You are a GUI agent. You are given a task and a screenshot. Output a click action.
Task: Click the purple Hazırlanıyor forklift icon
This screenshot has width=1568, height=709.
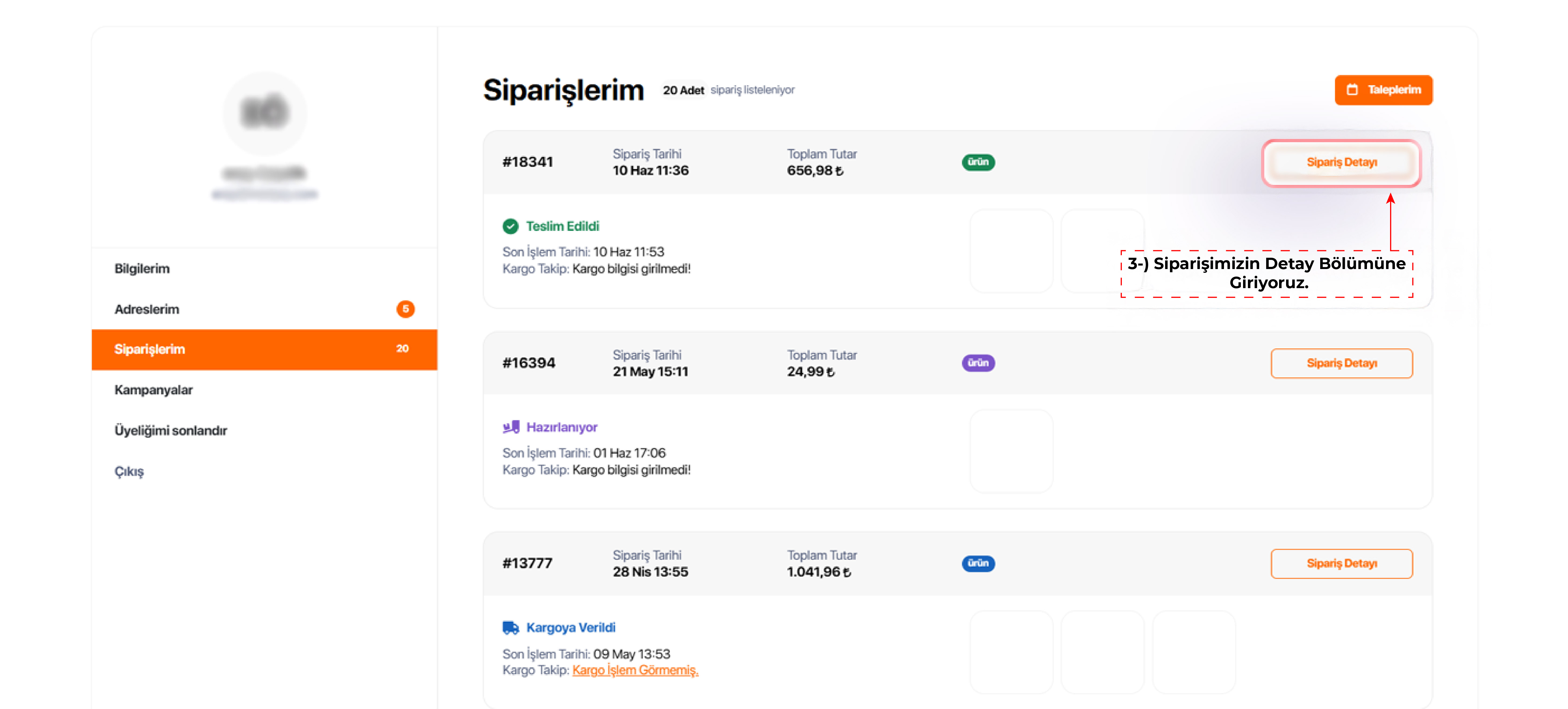(511, 427)
